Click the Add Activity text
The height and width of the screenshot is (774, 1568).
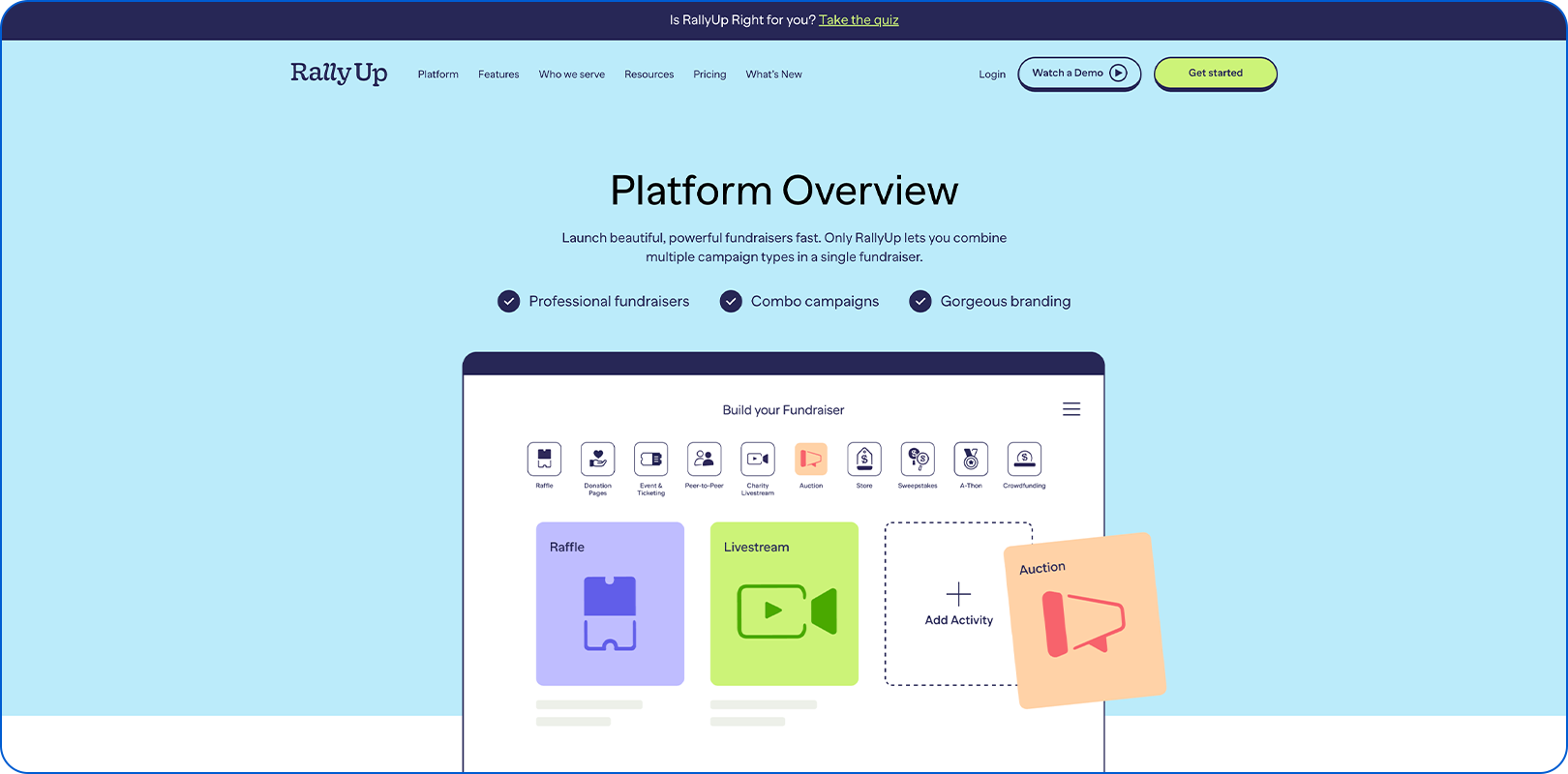point(958,620)
